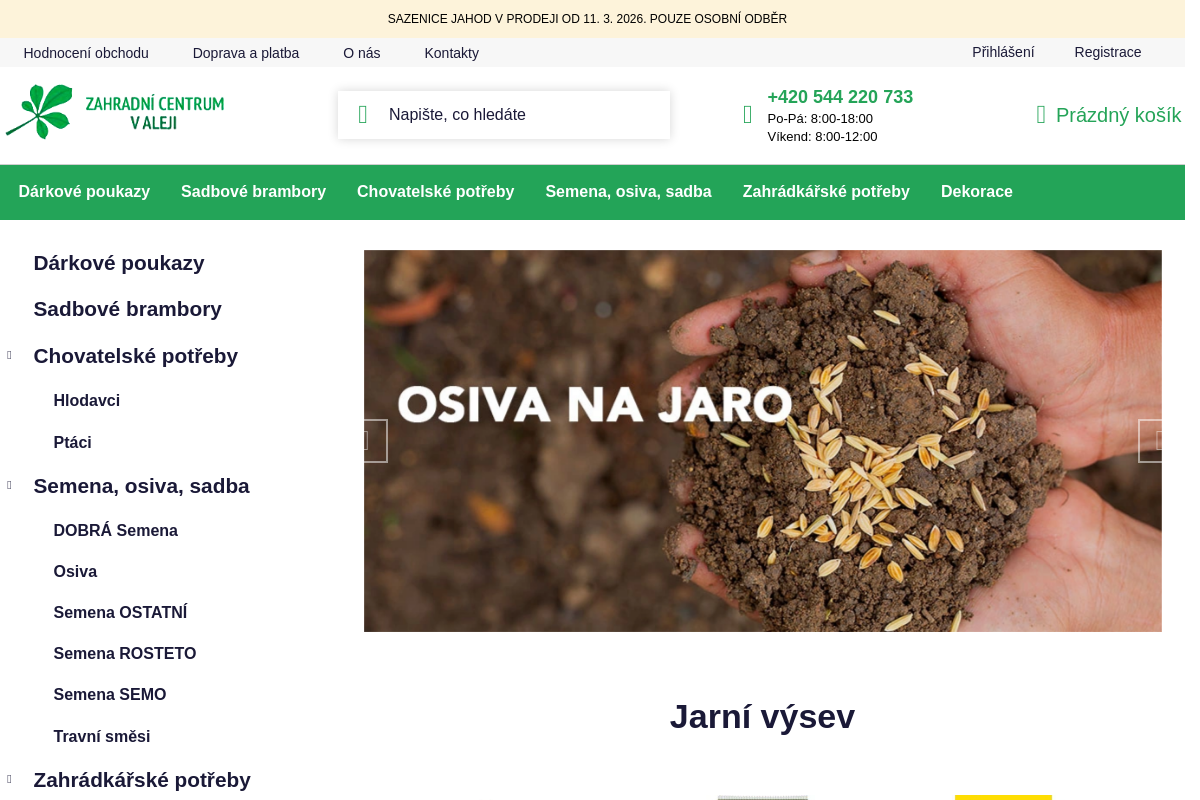Screen dimensions: 1200x800
Task: Expand Semena, osiva, sadba in the sidebar
Action: (9, 484)
